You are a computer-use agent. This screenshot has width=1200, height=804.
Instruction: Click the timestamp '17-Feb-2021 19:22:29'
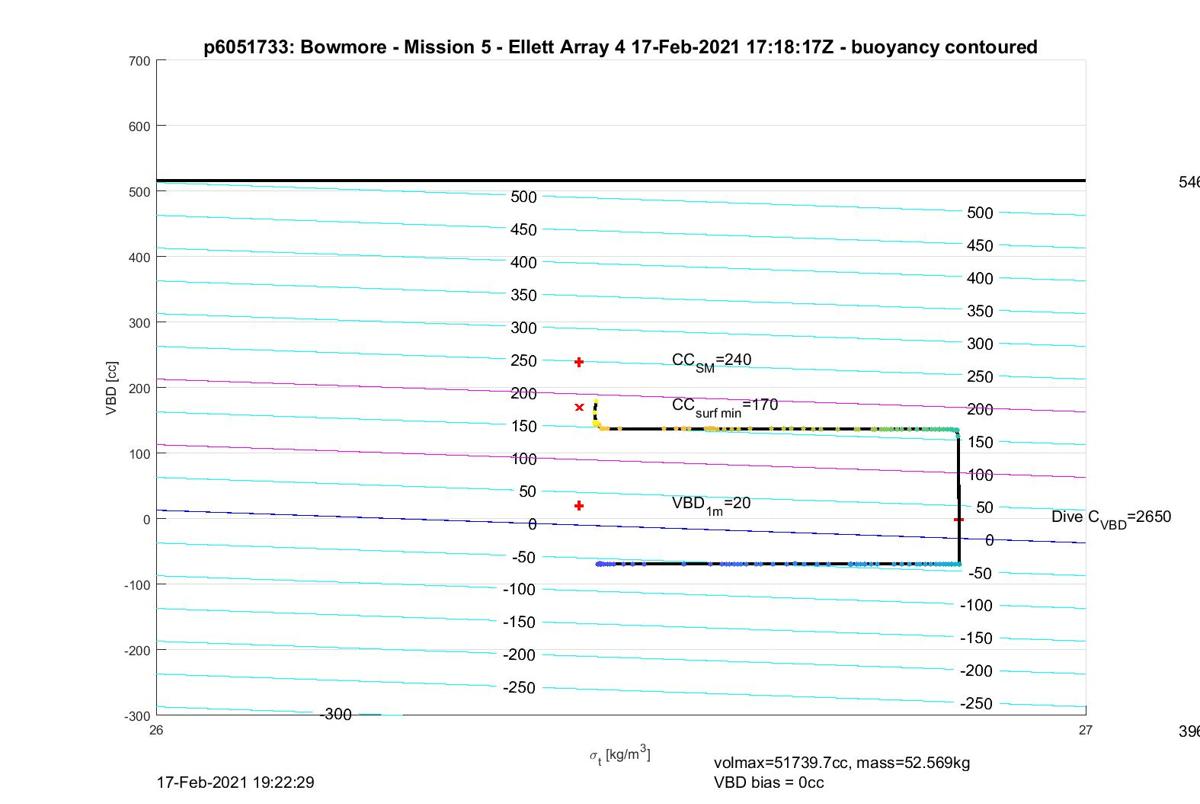pos(236,782)
